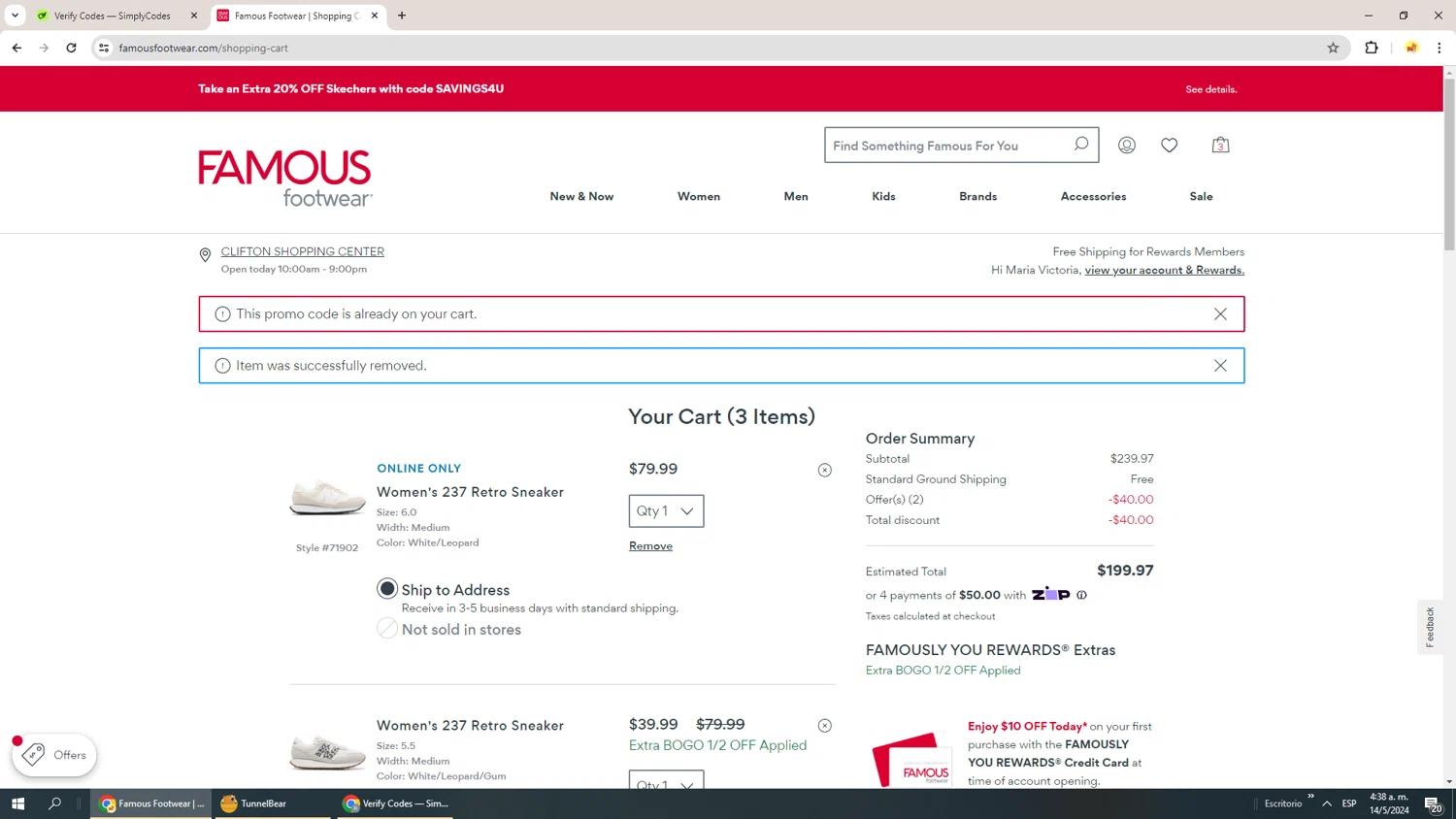Open the New & Now menu
The image size is (1456, 819).
point(581,196)
